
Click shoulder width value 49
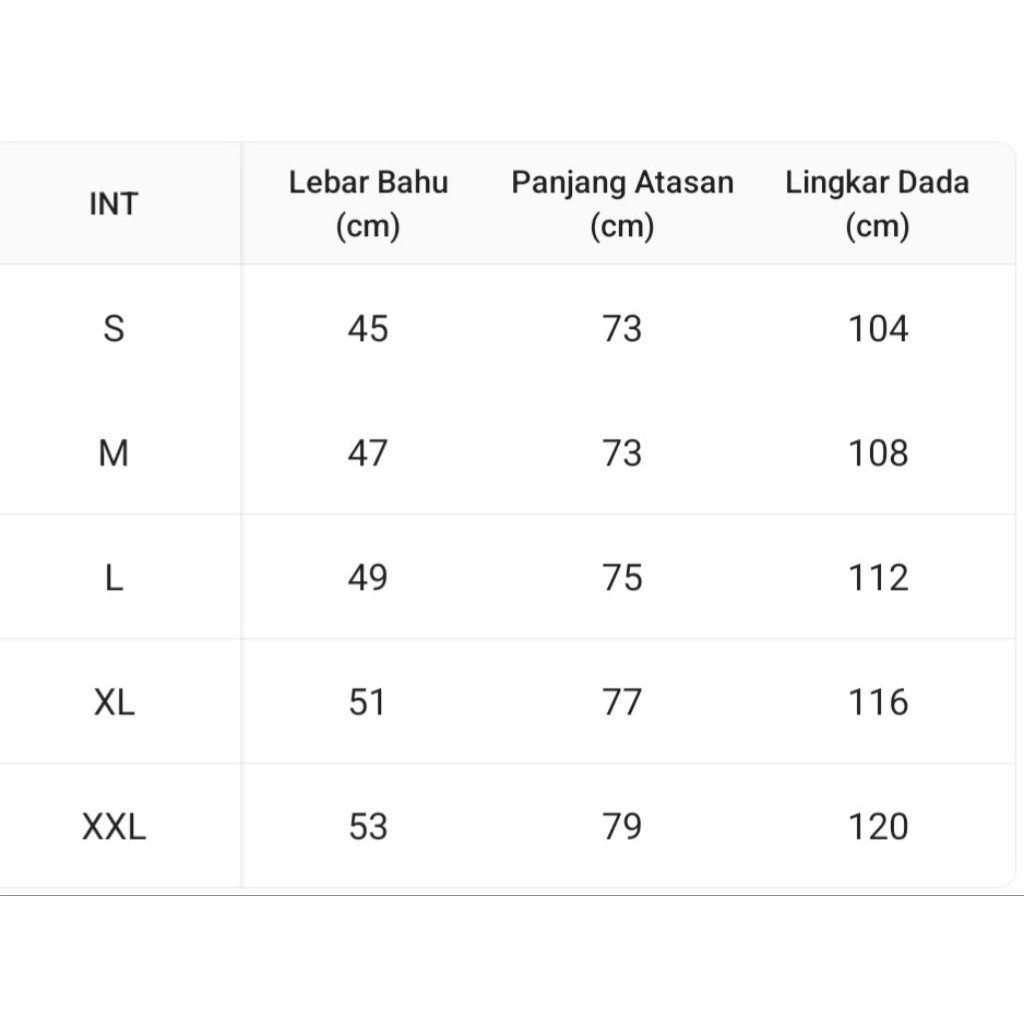coord(368,578)
